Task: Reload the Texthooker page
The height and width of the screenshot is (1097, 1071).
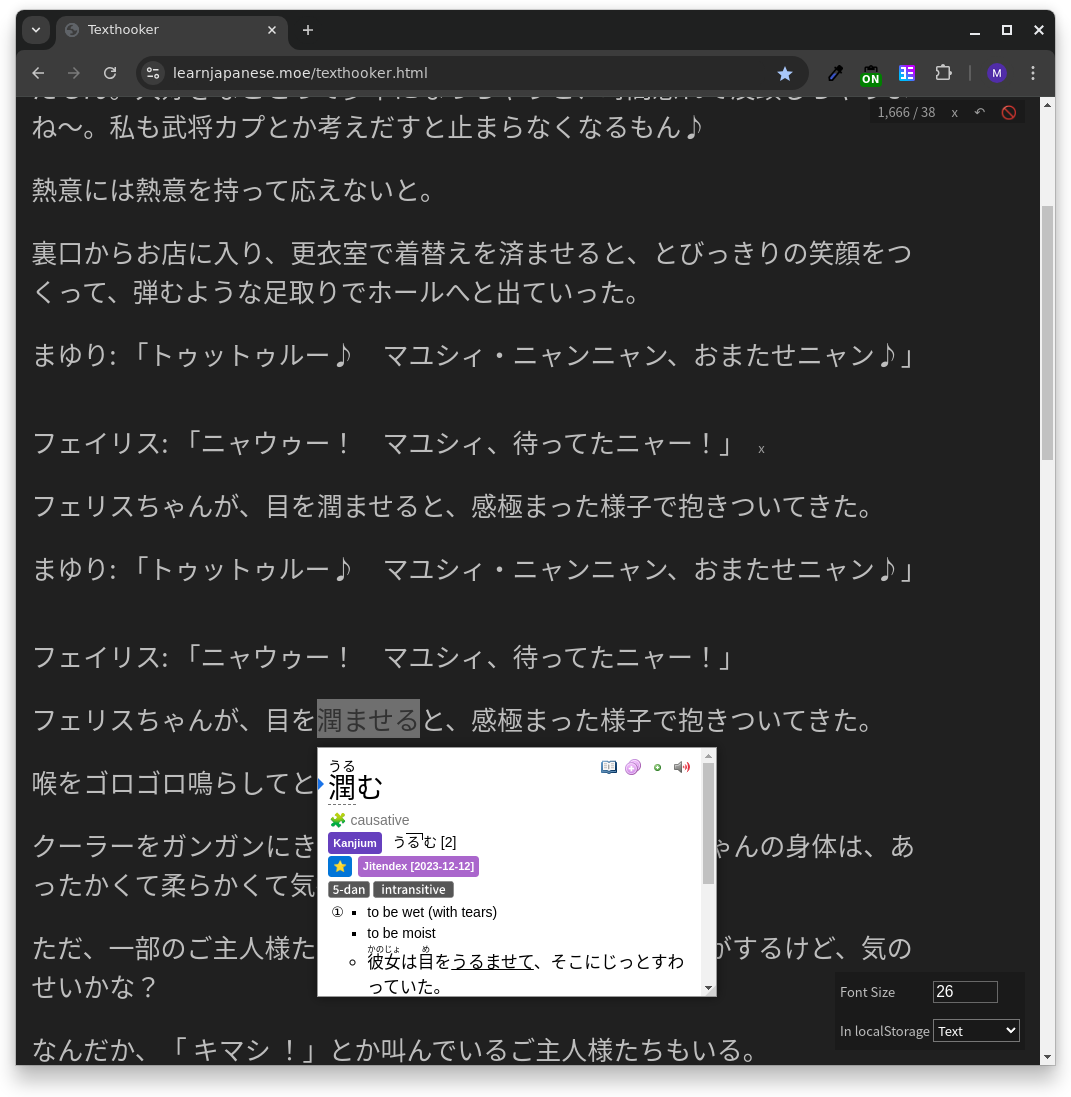Action: point(110,73)
